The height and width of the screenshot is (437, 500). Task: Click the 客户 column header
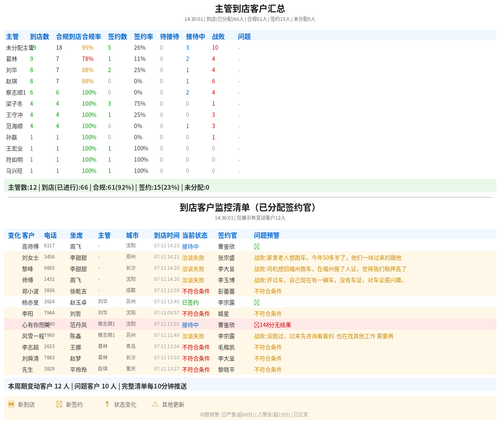(28, 235)
